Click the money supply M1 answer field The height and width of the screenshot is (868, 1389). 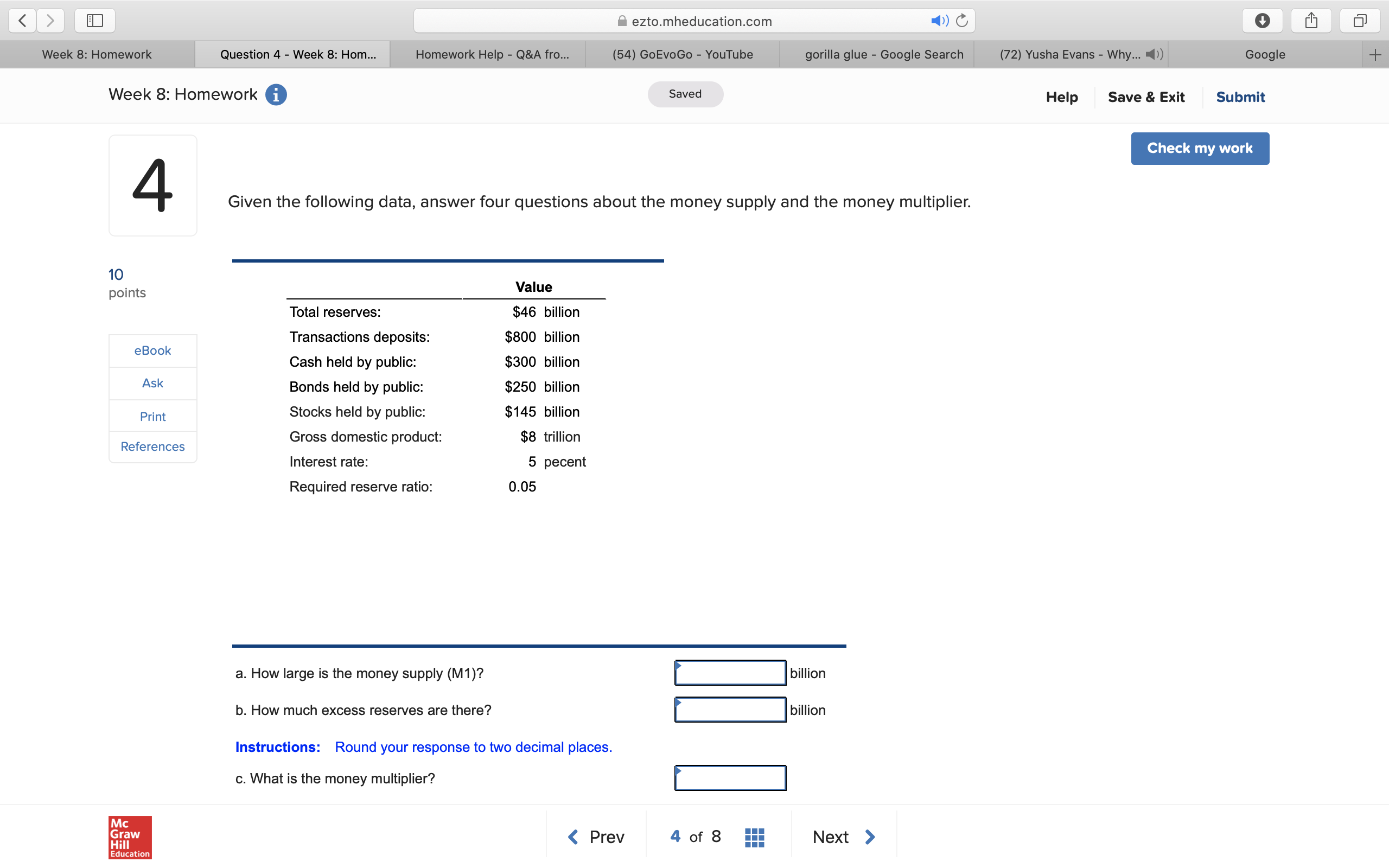729,673
